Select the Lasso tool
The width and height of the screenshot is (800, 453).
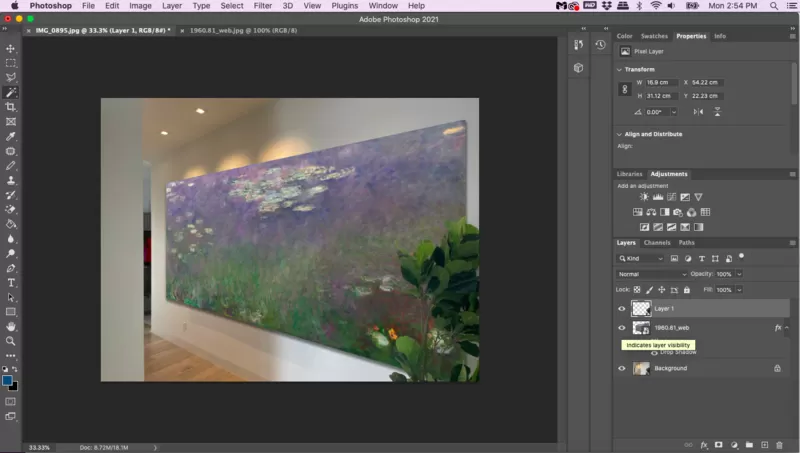coord(10,78)
